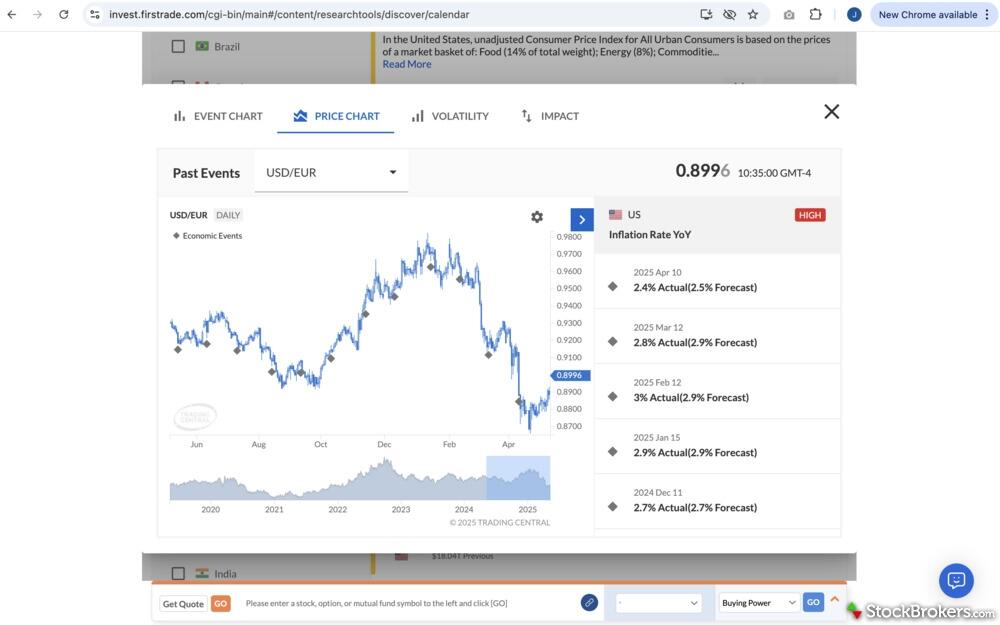The height and width of the screenshot is (625, 1000).
Task: Open the chart settings gear
Action: pyautogui.click(x=537, y=217)
